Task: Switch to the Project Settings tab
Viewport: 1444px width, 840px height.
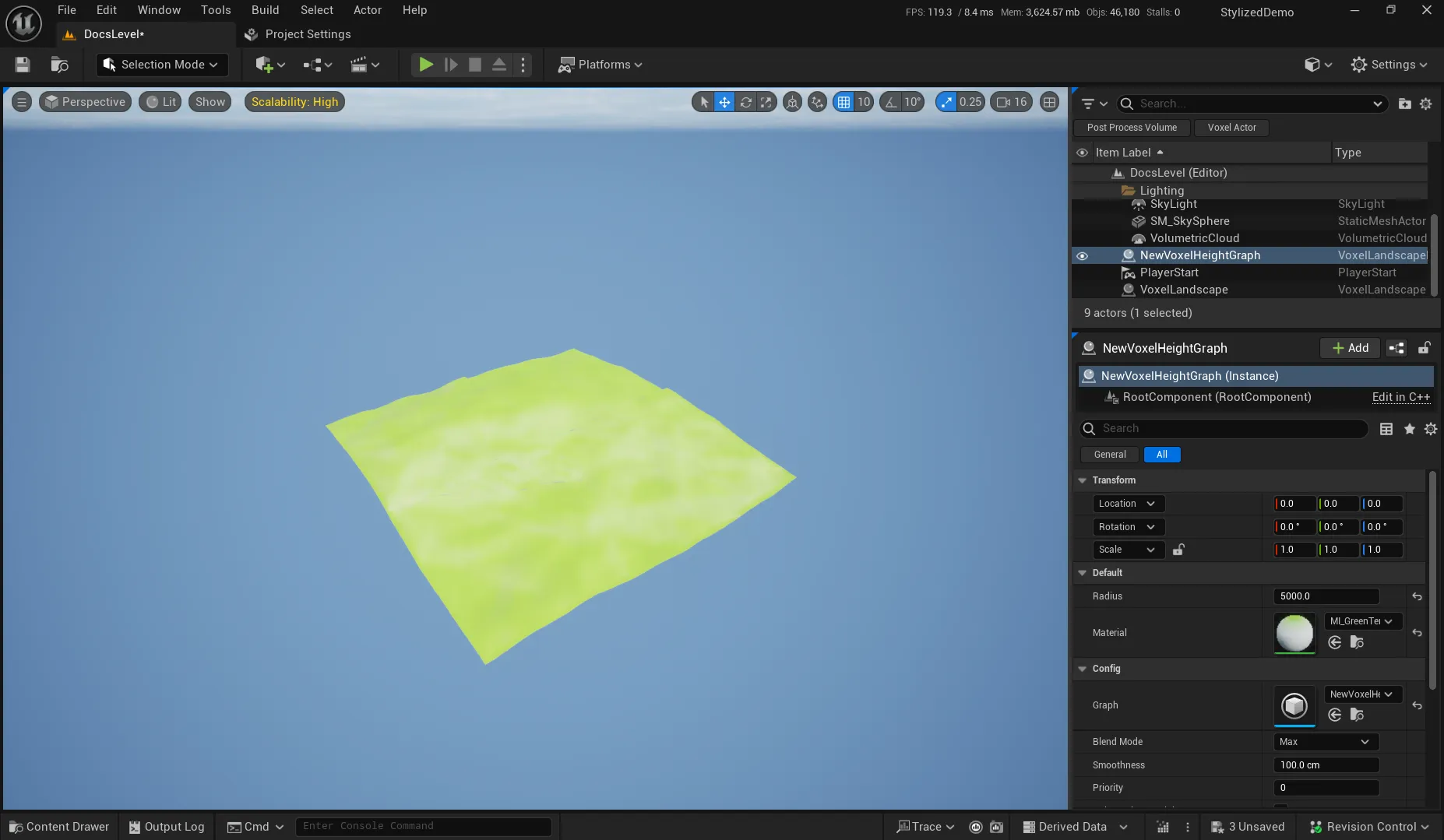Action: tap(308, 34)
